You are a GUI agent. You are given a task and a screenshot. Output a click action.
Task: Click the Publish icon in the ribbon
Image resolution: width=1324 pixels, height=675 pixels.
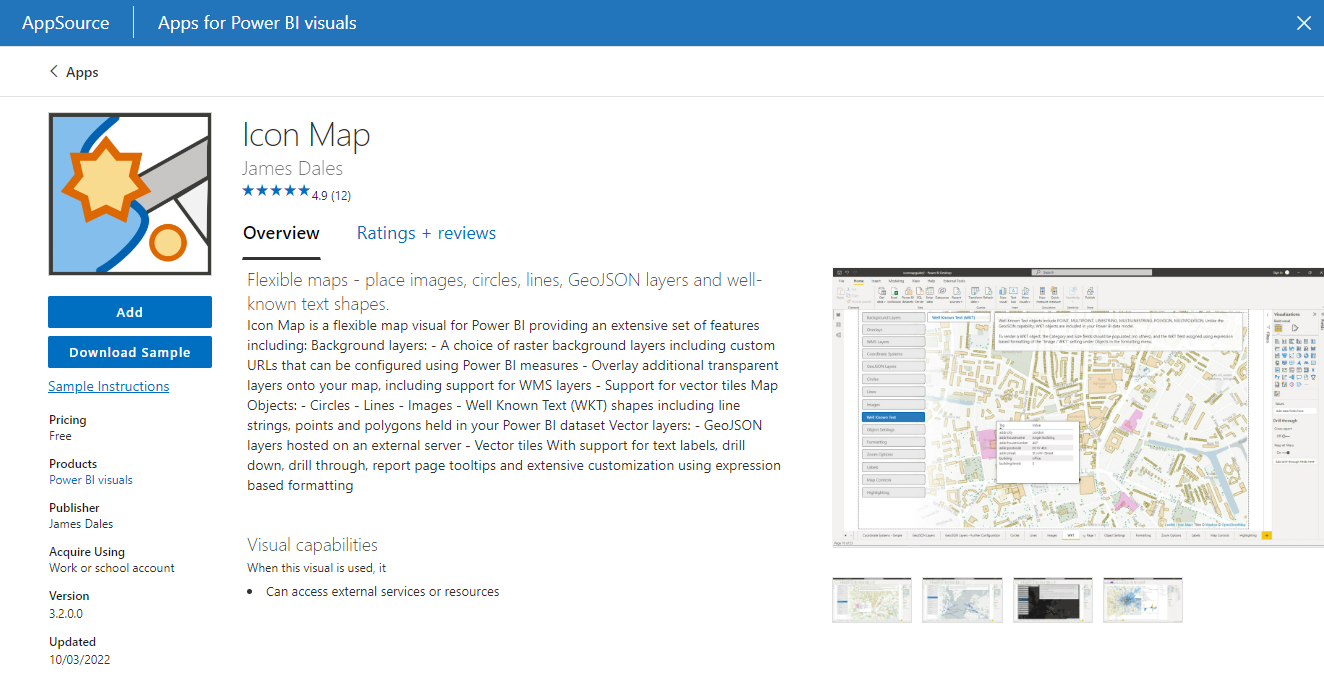pos(1090,292)
